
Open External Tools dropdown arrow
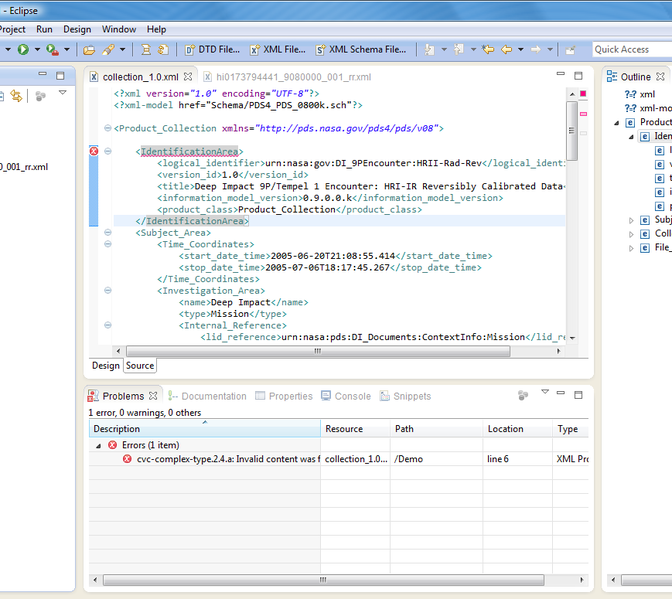click(67, 50)
